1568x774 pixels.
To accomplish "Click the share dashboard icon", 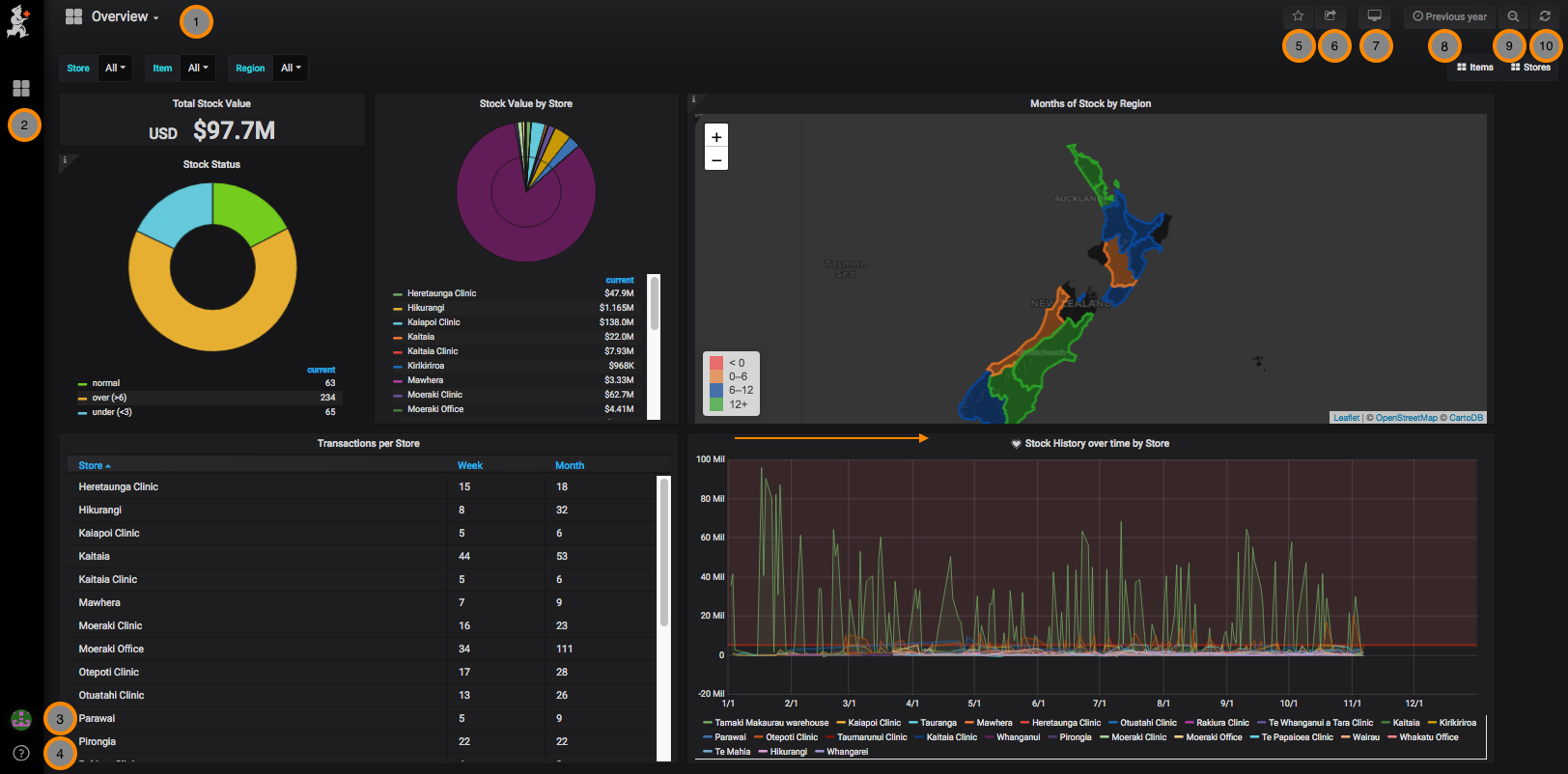I will click(1330, 16).
